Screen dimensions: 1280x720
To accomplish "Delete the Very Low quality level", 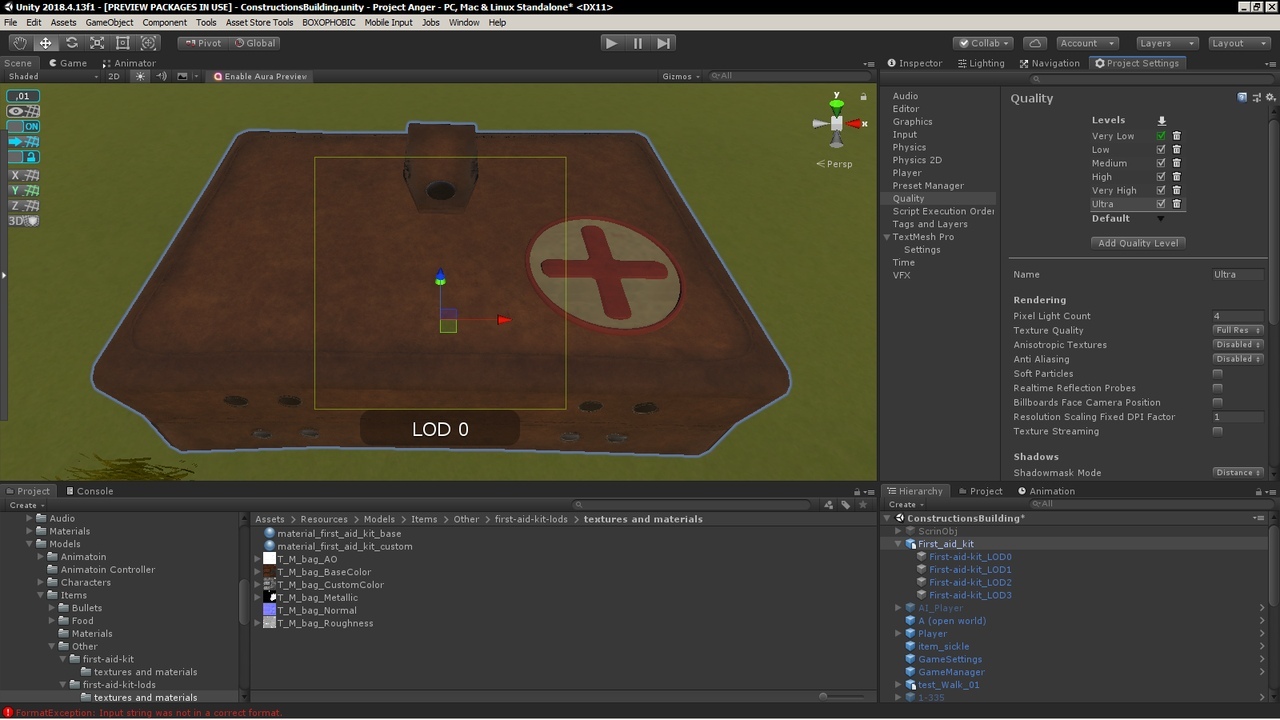I will point(1177,136).
